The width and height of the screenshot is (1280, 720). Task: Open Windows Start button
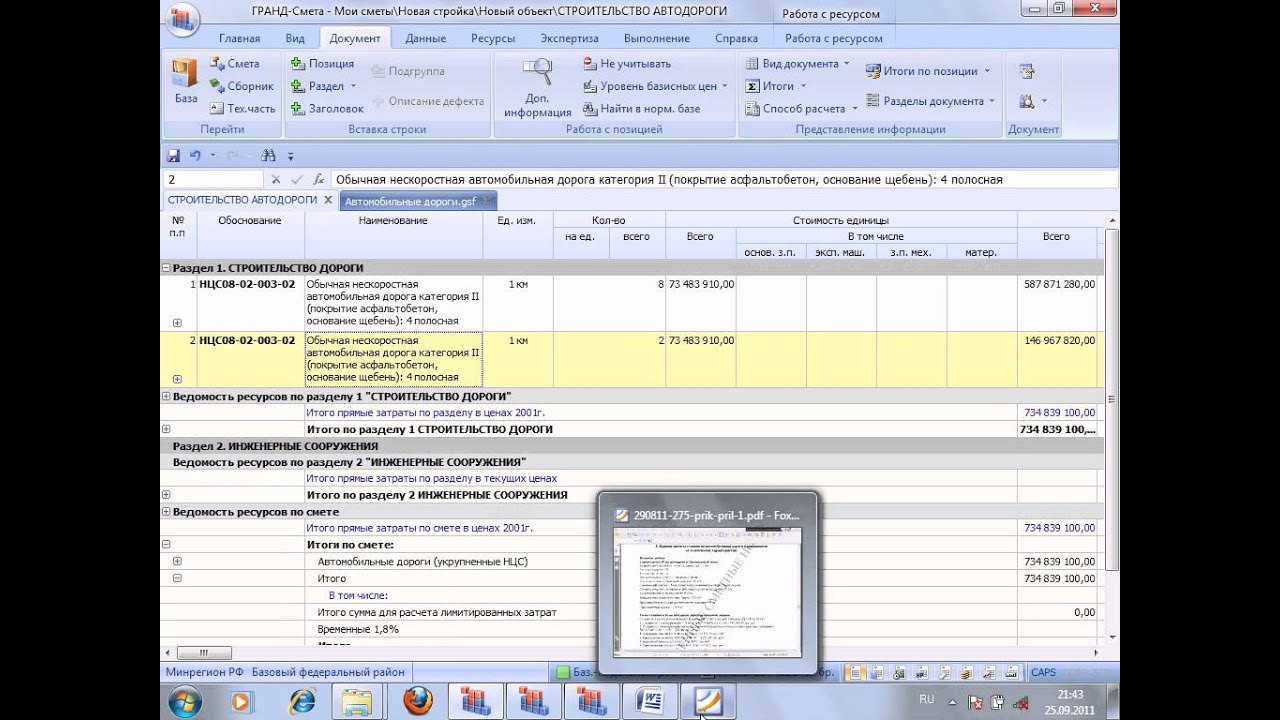tap(185, 702)
